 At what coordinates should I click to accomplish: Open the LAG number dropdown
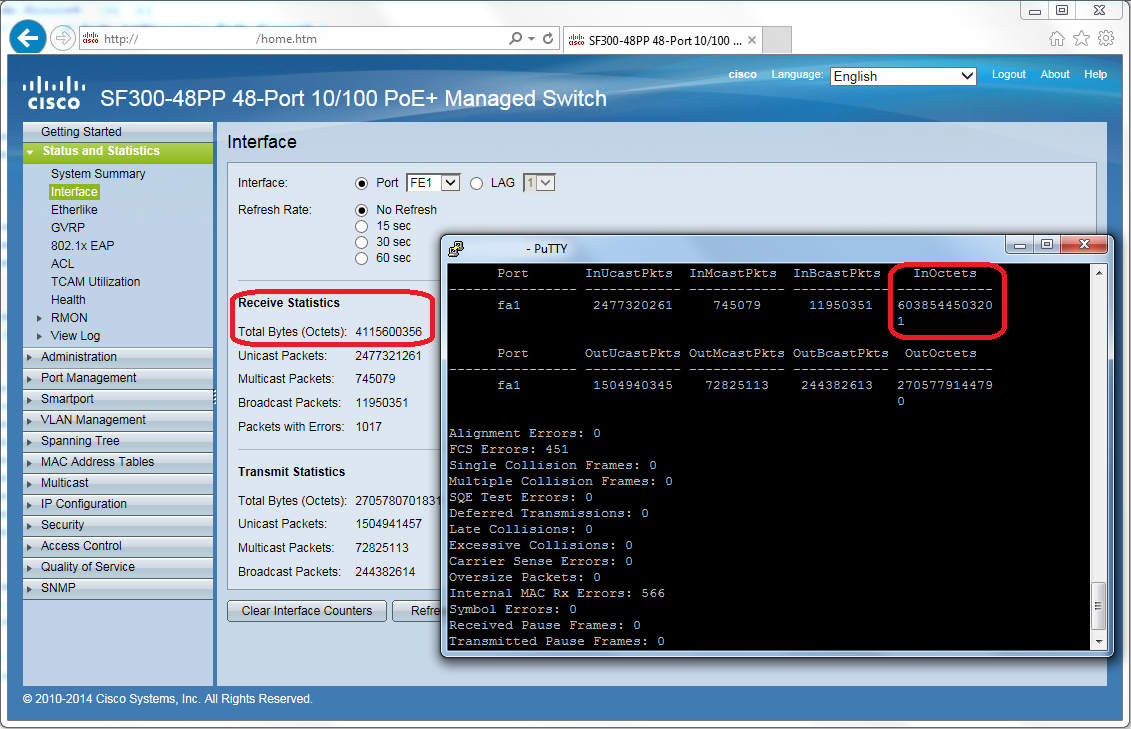[x=539, y=183]
